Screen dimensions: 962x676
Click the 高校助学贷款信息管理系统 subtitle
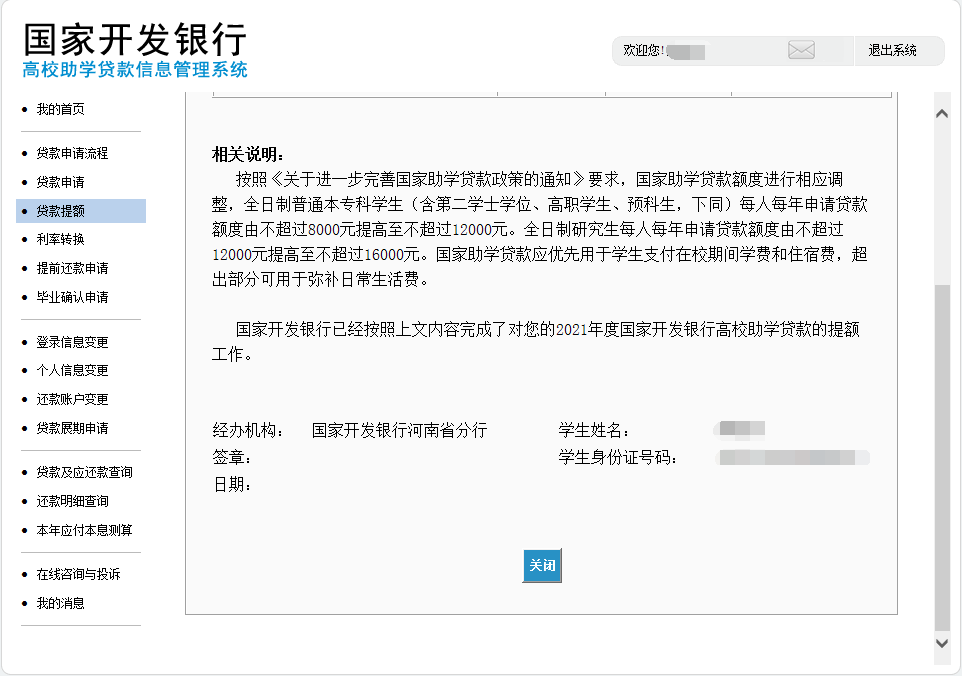coord(135,69)
